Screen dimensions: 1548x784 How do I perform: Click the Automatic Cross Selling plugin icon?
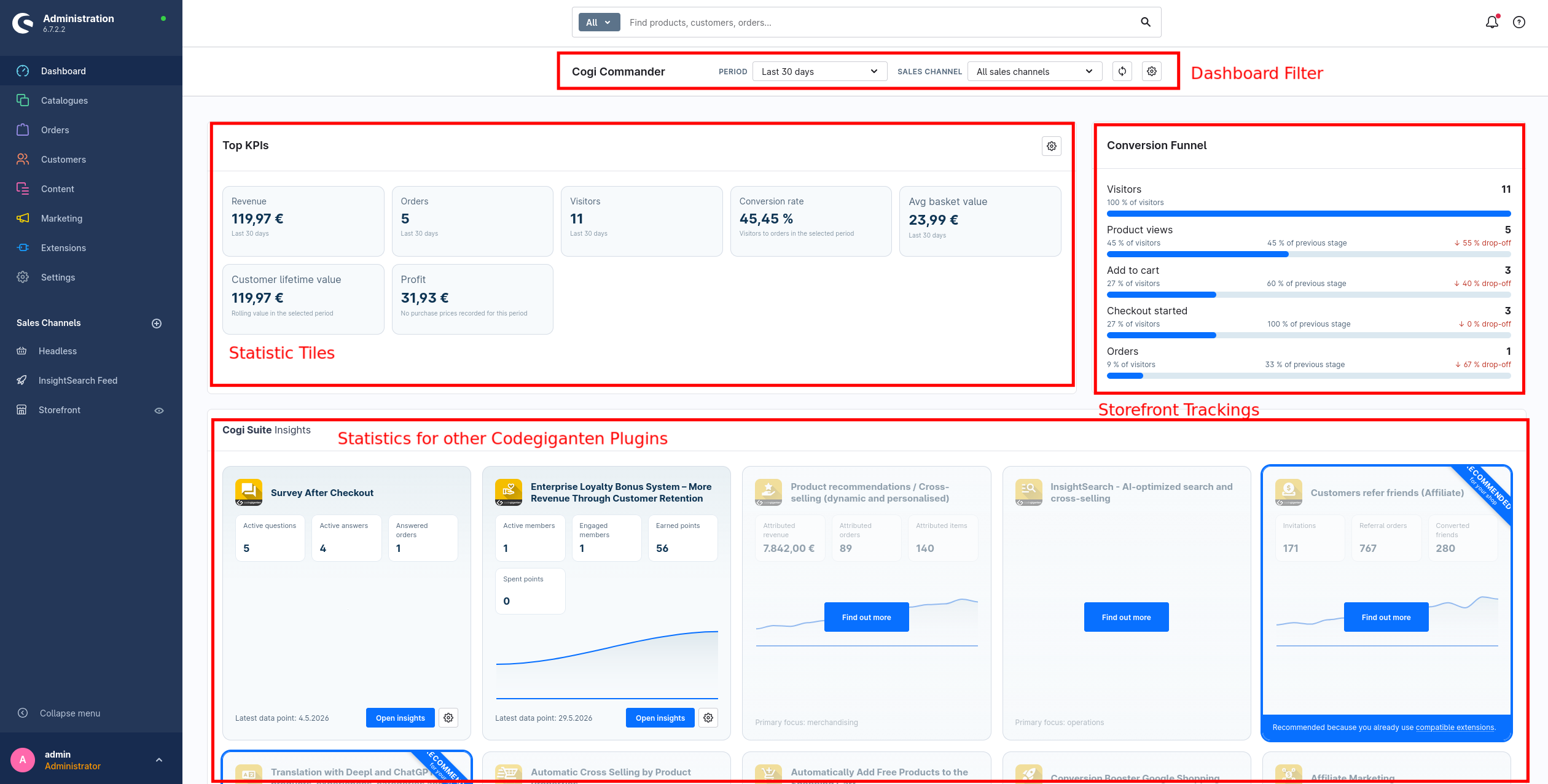509,774
